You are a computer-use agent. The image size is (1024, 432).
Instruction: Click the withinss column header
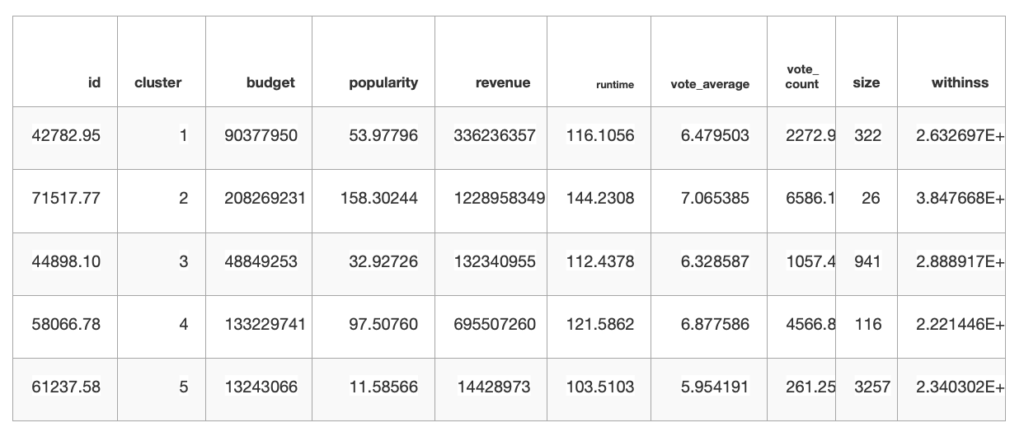(960, 83)
